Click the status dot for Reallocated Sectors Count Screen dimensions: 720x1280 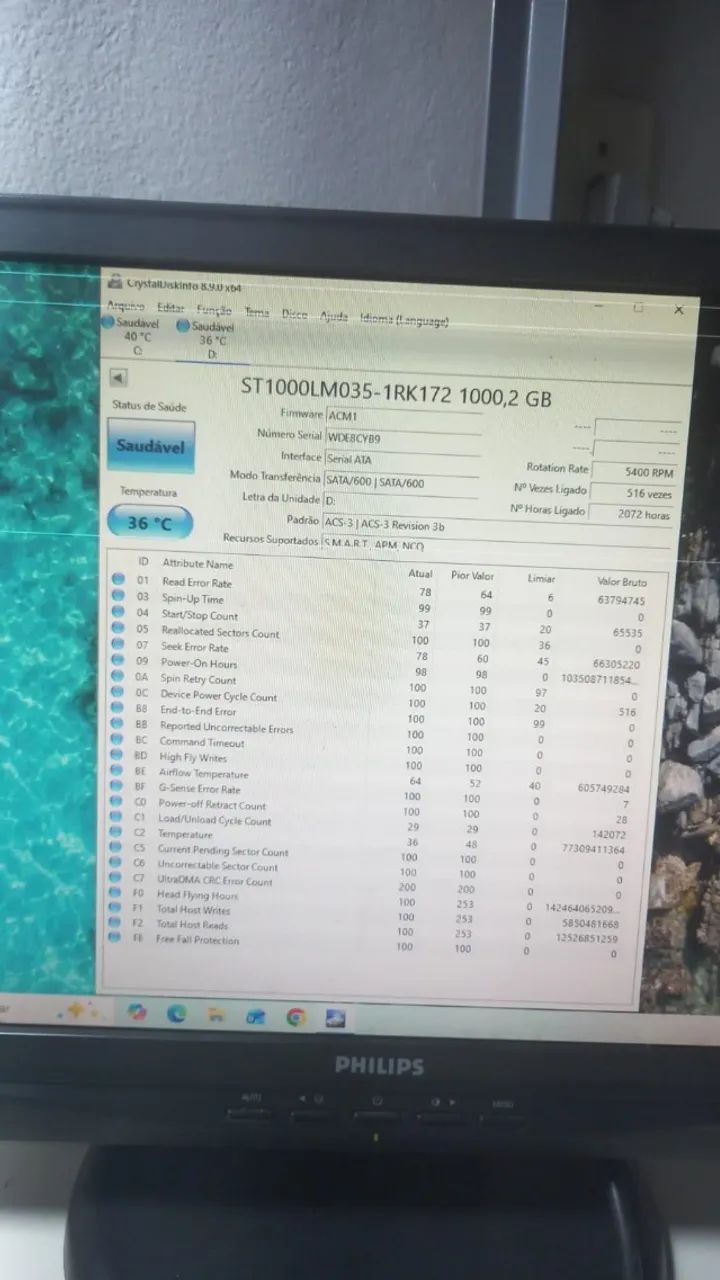[x=117, y=628]
